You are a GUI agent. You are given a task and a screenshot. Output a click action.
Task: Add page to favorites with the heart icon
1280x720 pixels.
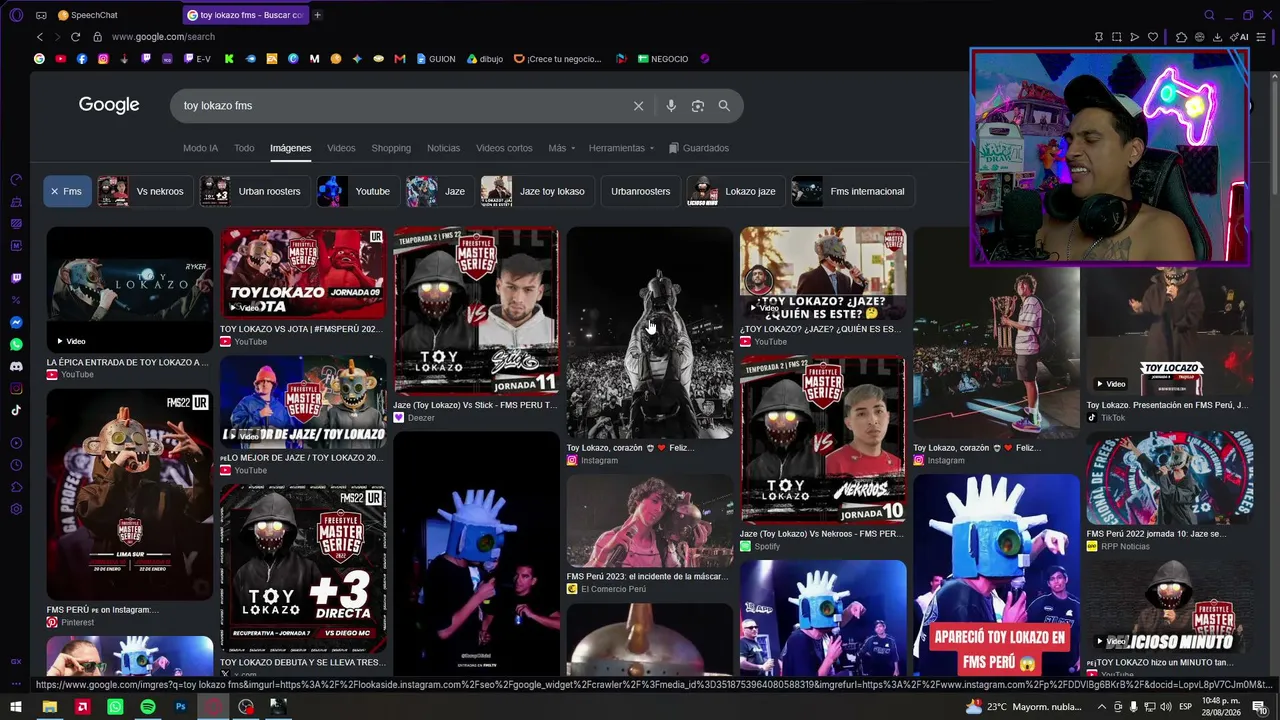point(1153,37)
